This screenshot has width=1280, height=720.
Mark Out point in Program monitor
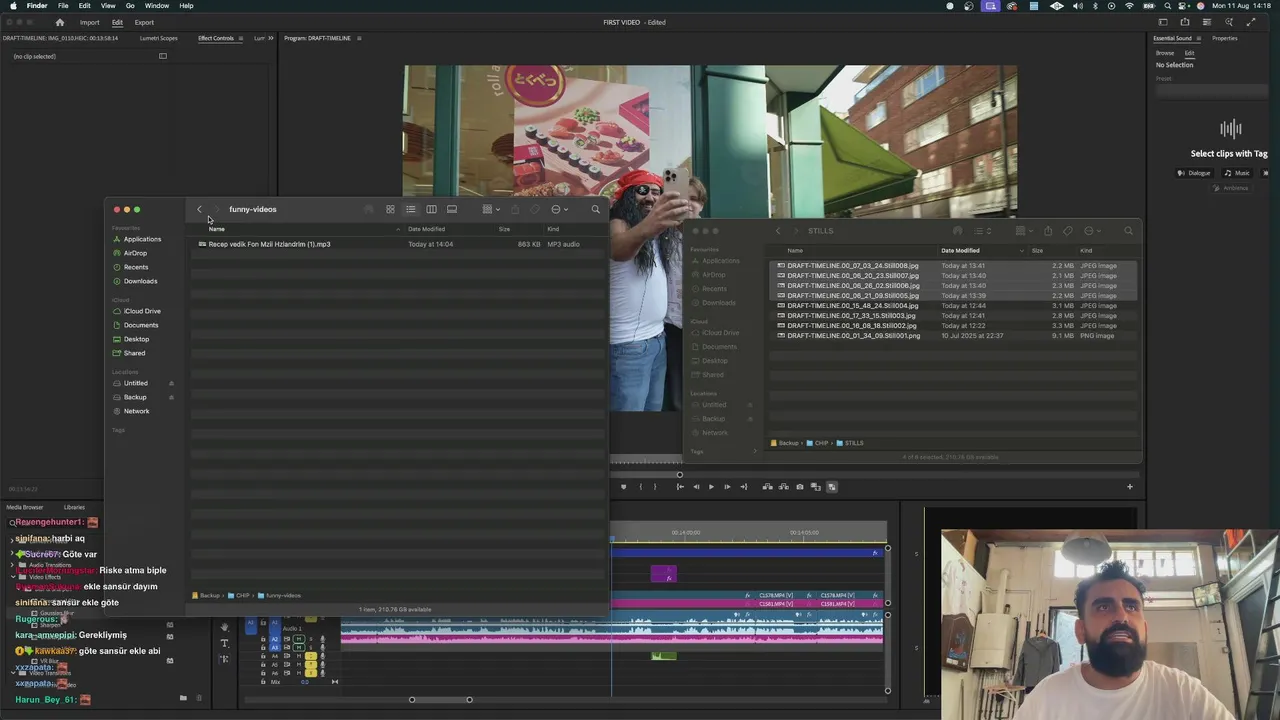coord(655,487)
